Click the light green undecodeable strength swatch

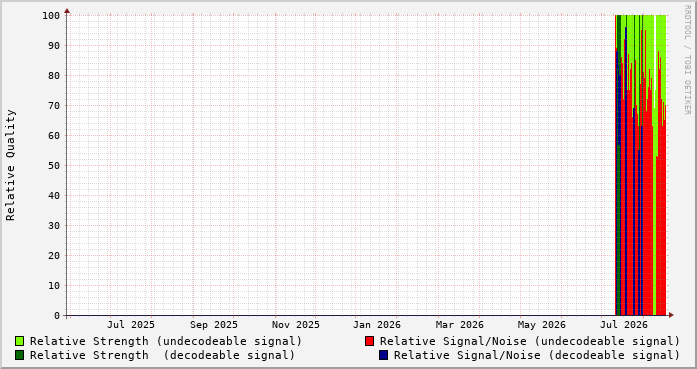pyautogui.click(x=20, y=341)
